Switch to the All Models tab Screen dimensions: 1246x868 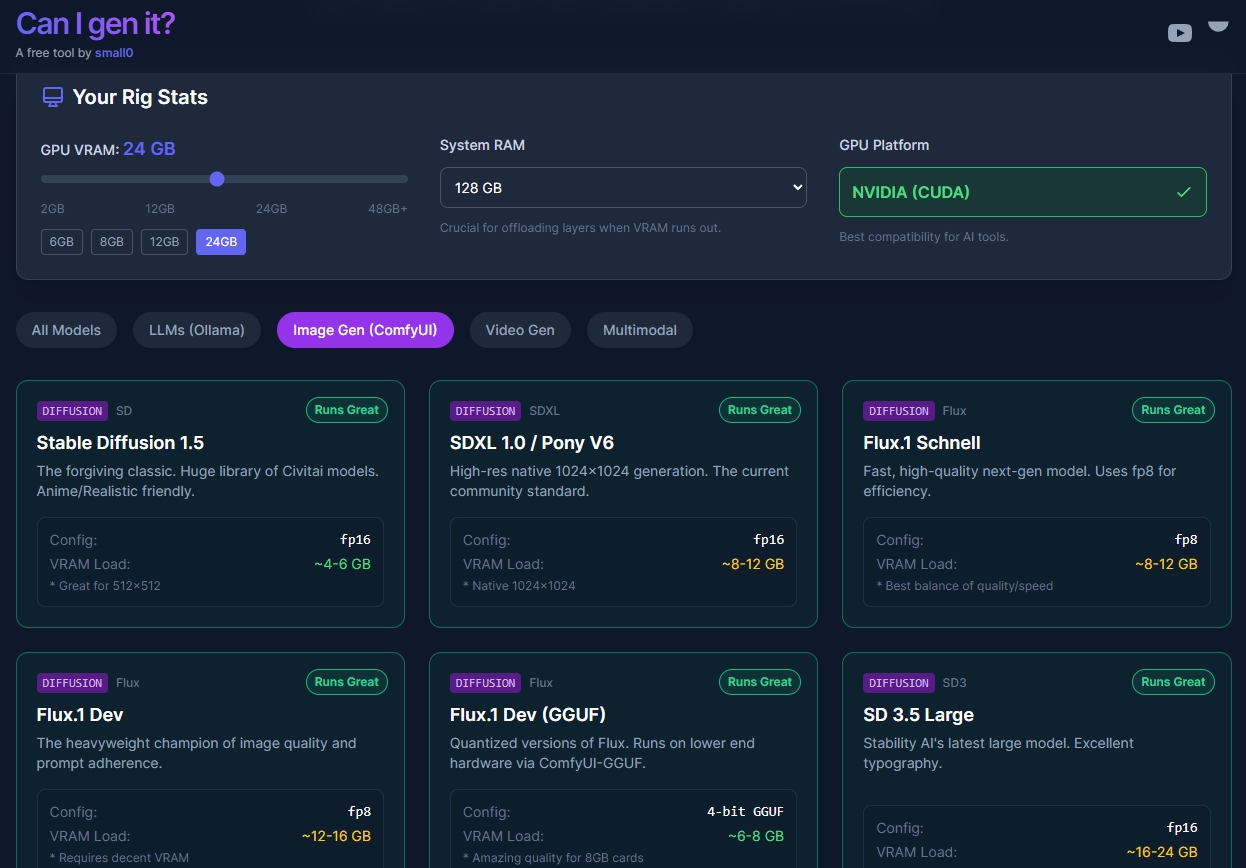pyautogui.click(x=66, y=330)
